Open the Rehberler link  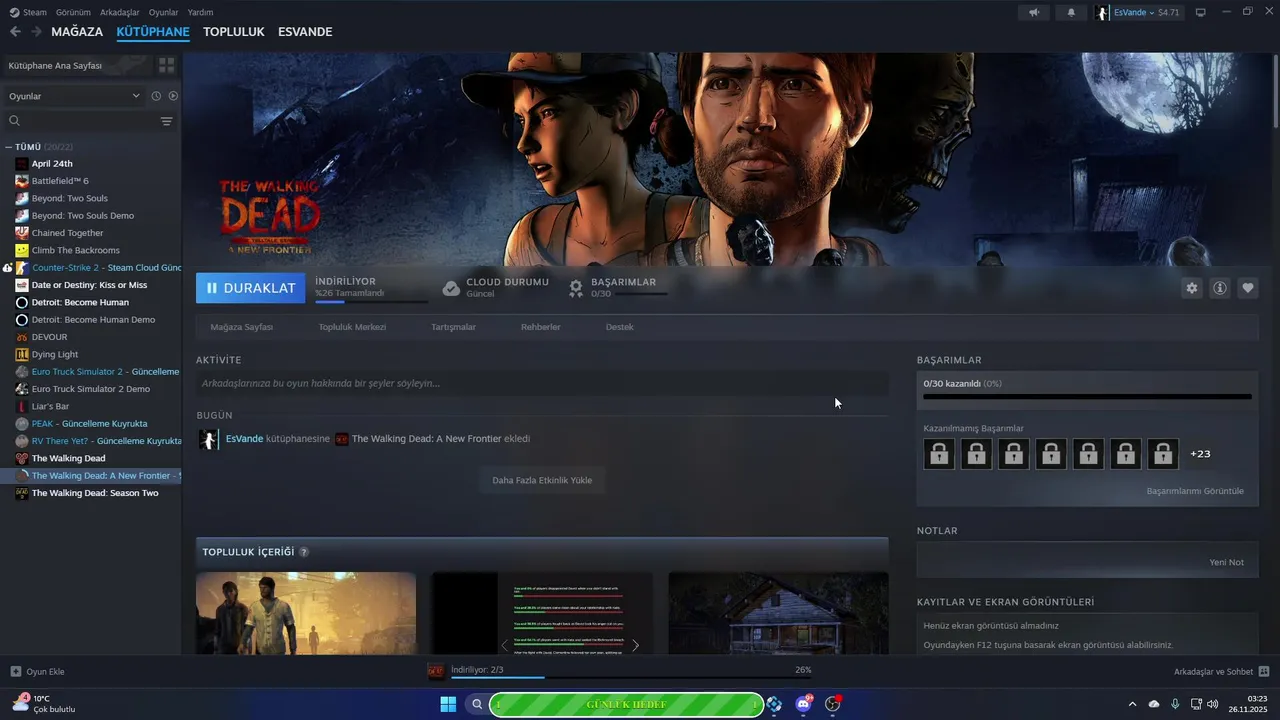tap(541, 327)
